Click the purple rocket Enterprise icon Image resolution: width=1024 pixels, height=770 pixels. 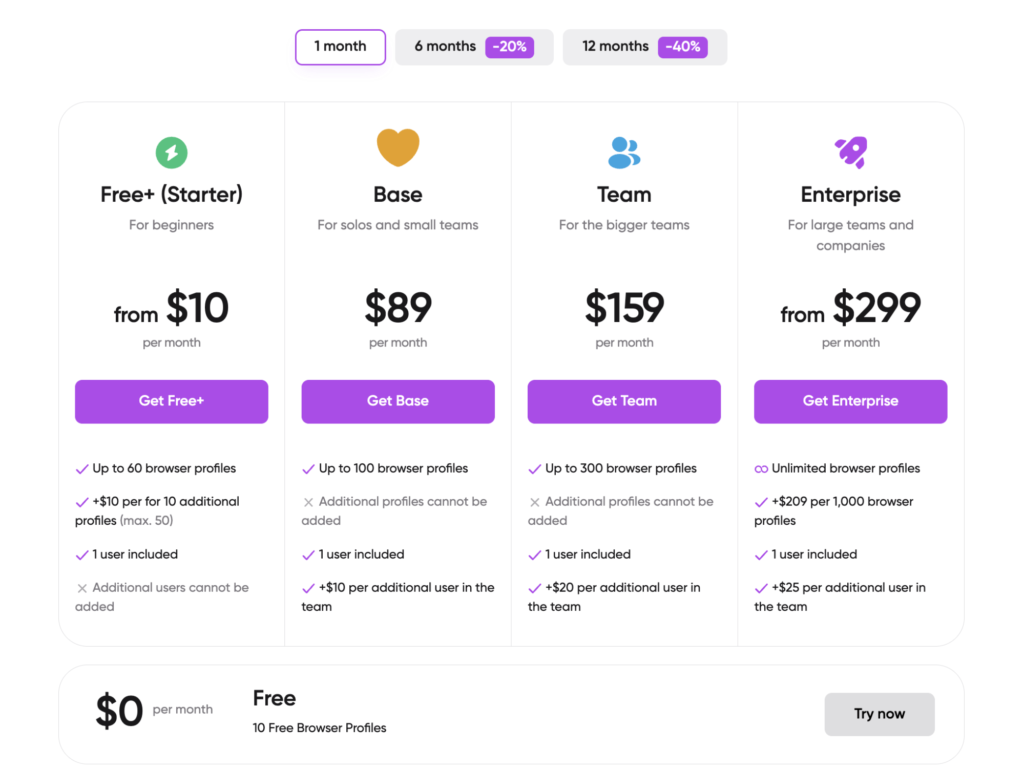851,152
